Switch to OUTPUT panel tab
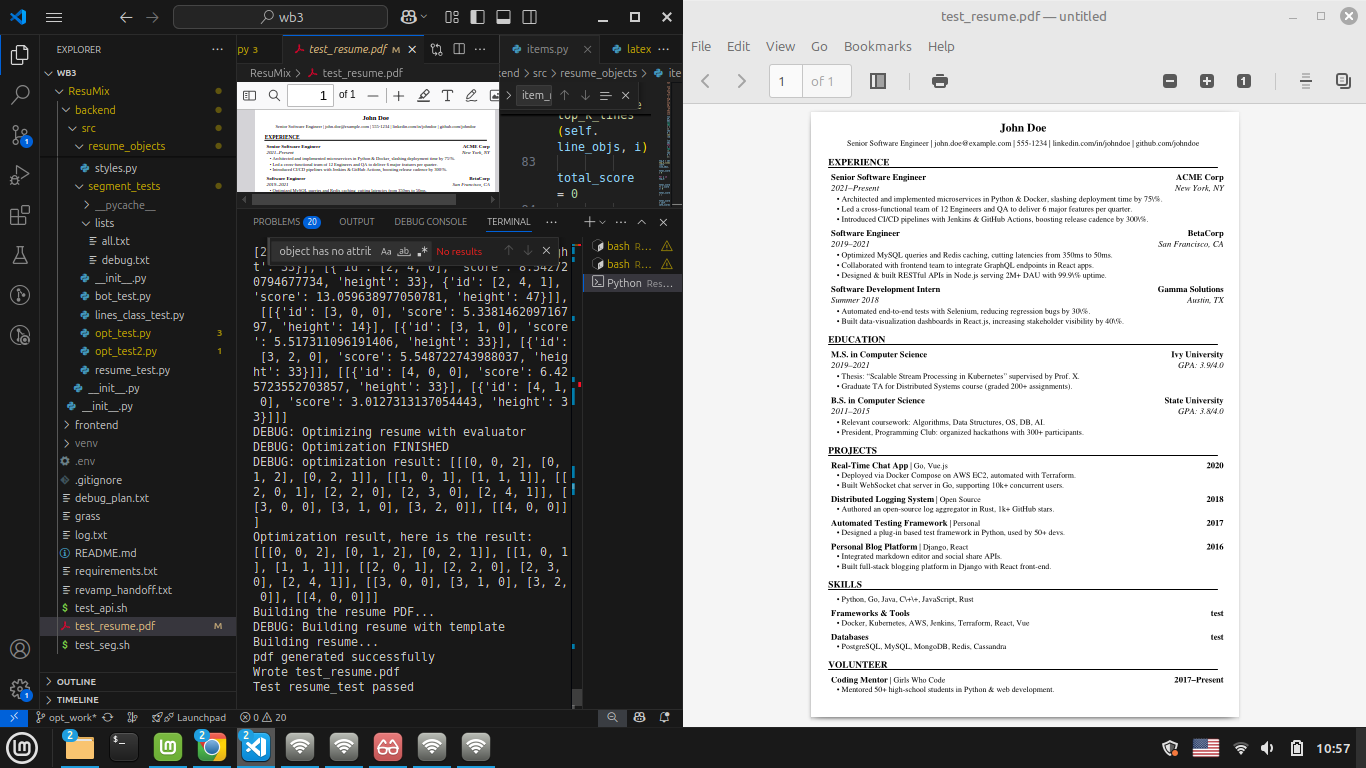The image size is (1366, 768). click(x=357, y=222)
